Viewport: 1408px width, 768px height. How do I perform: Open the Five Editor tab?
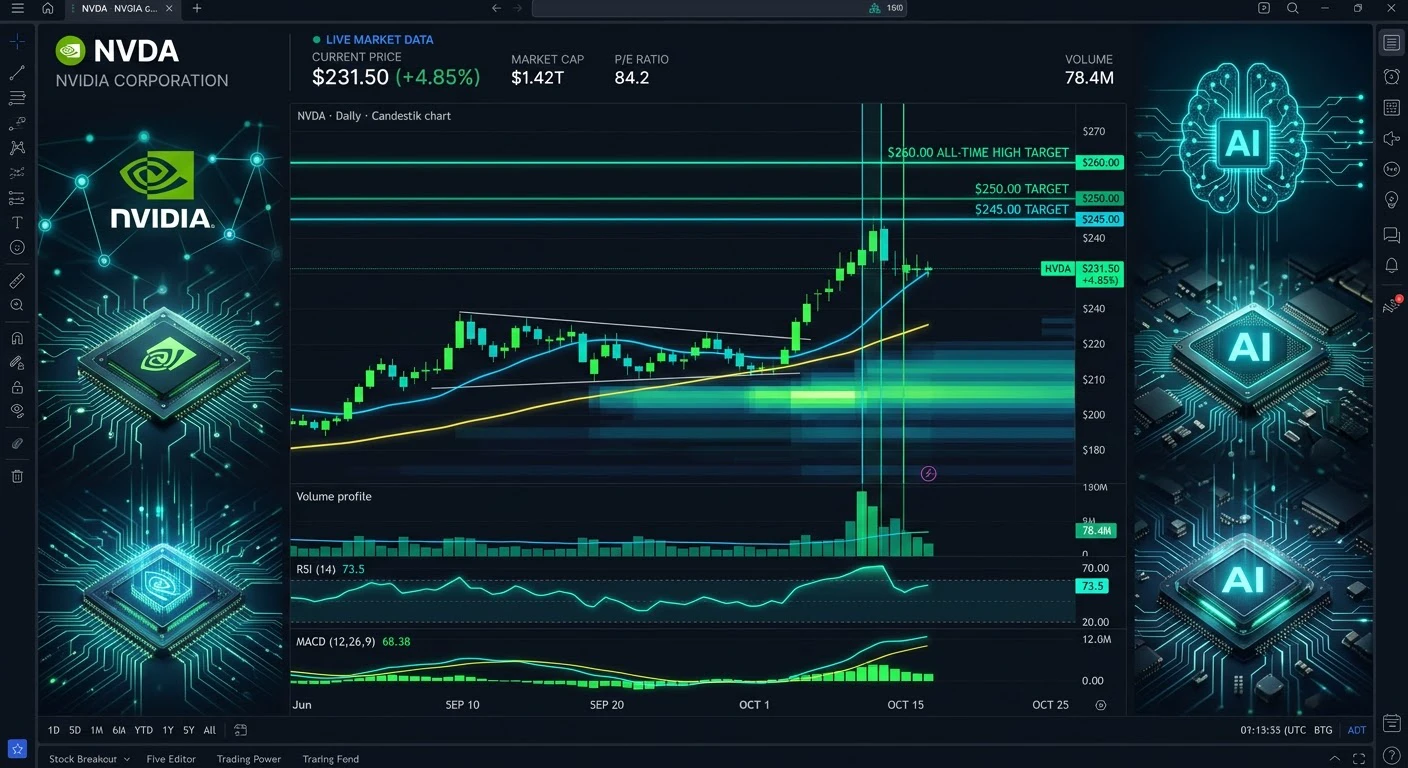(171, 759)
